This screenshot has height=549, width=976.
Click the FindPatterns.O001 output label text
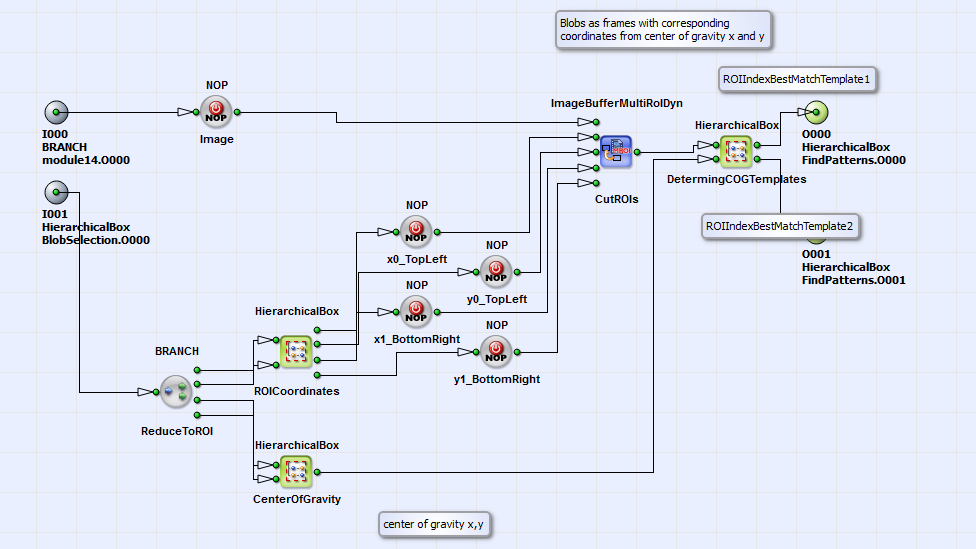click(x=853, y=280)
